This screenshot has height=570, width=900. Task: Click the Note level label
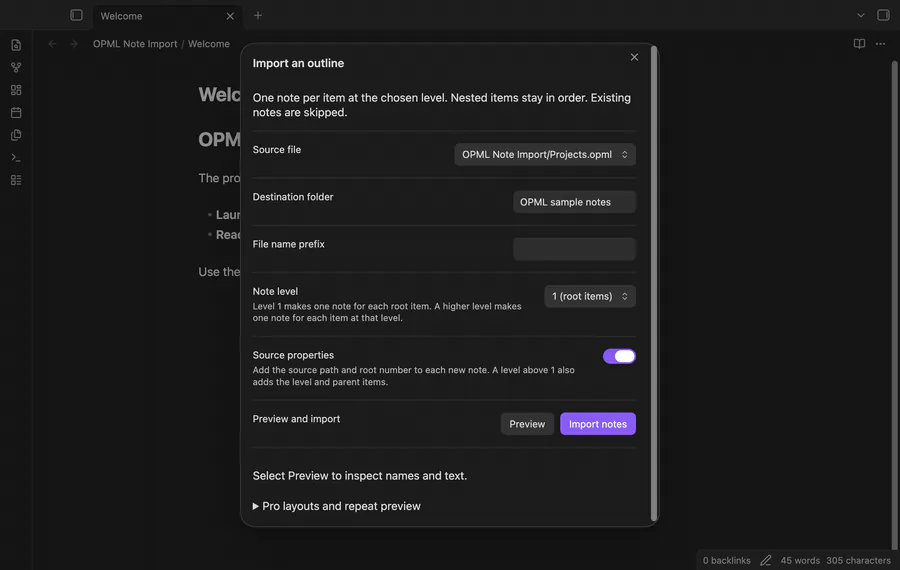275,291
